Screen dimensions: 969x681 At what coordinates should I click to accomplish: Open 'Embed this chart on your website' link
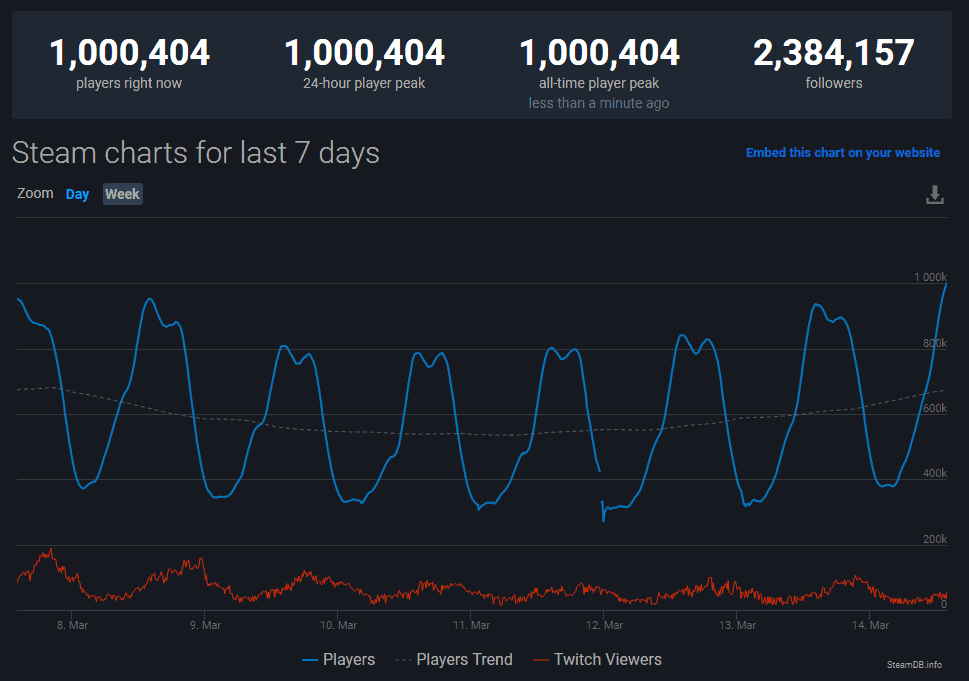tap(842, 153)
